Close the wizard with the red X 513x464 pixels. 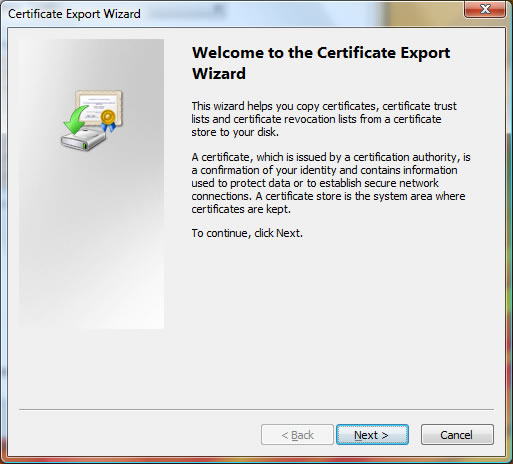coord(485,9)
